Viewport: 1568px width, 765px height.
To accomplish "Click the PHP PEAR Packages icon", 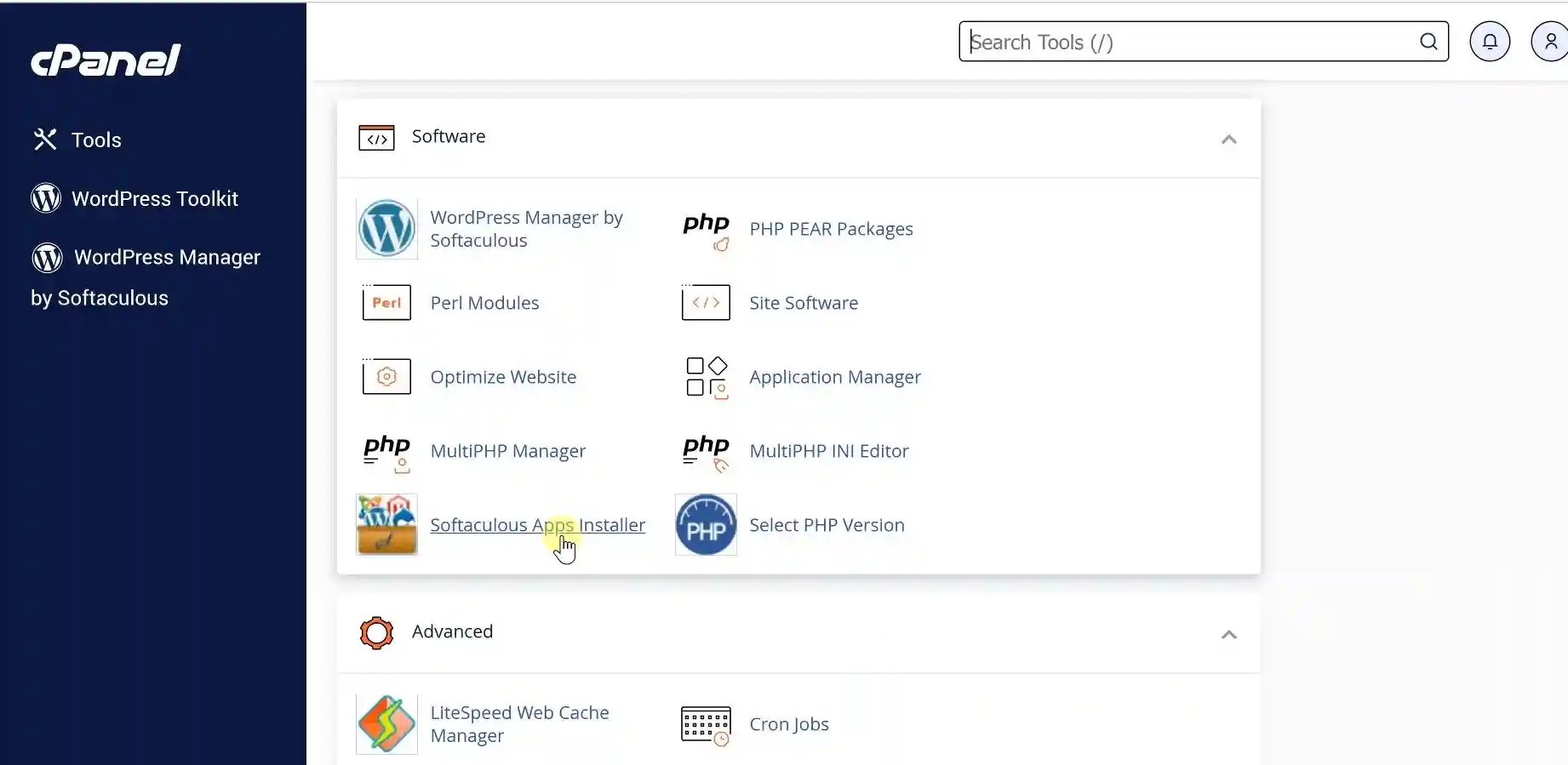I will 707,231.
